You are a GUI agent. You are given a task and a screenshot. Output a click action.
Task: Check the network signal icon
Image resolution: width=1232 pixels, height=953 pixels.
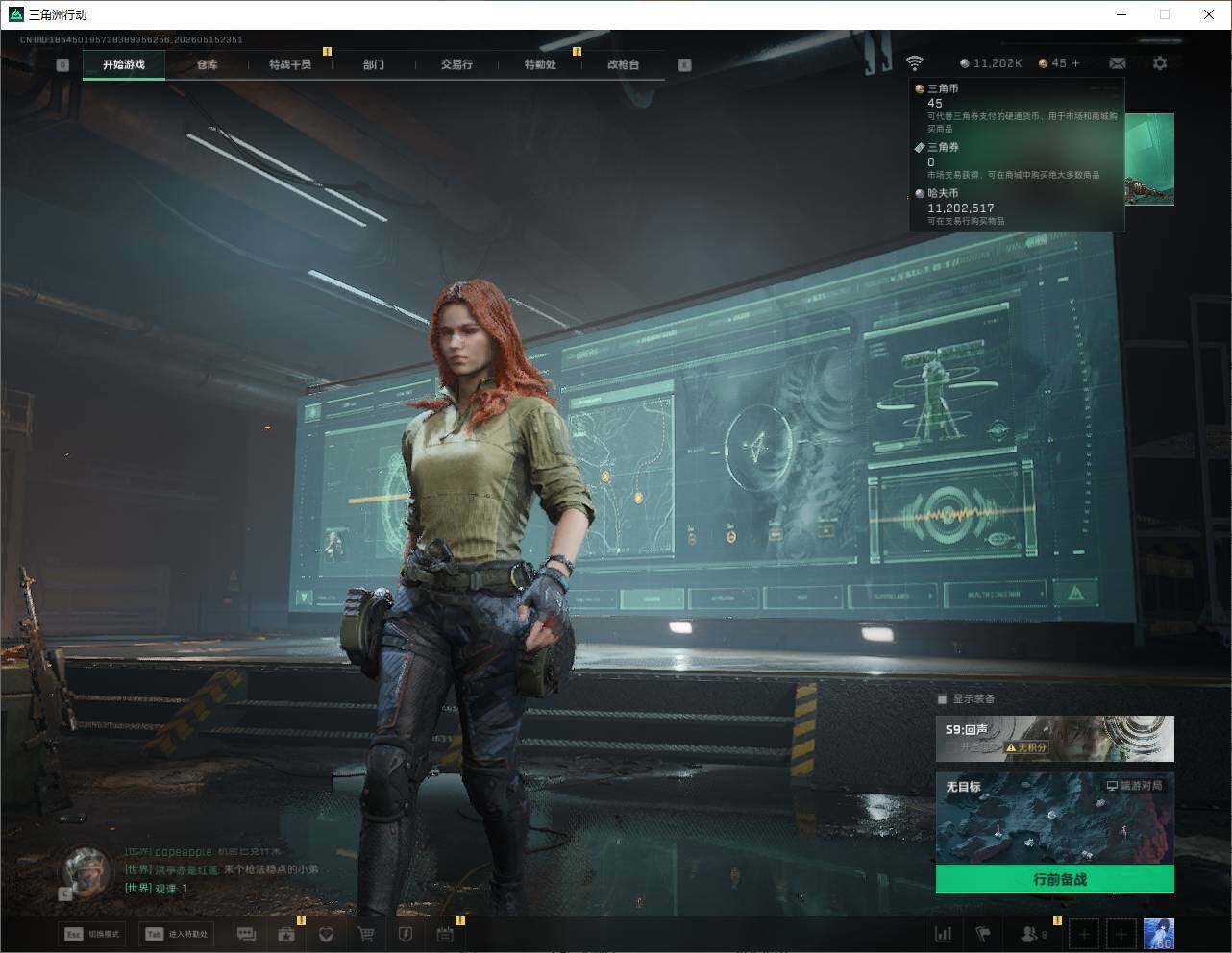tap(914, 63)
